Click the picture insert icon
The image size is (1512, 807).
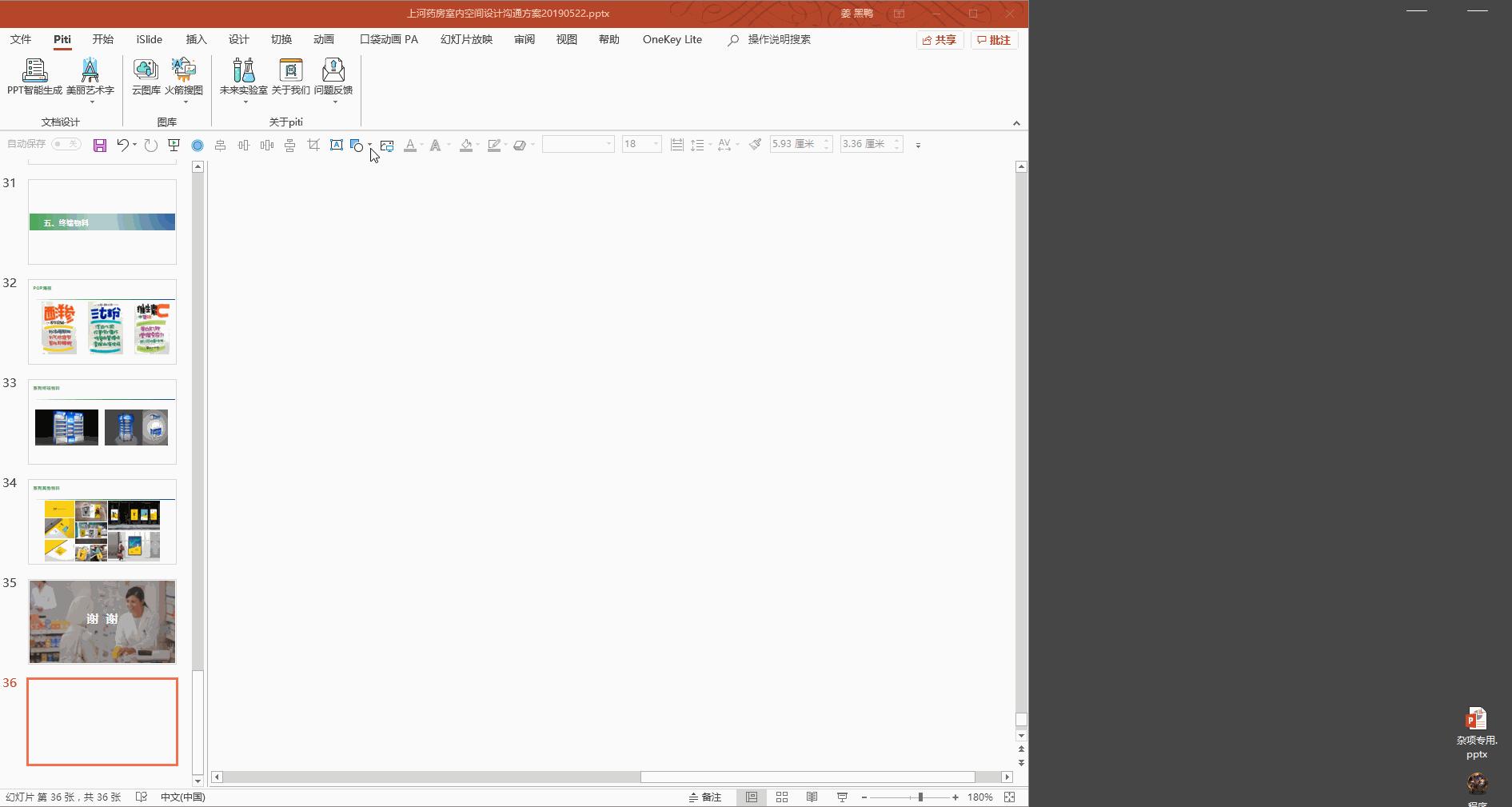tap(387, 145)
